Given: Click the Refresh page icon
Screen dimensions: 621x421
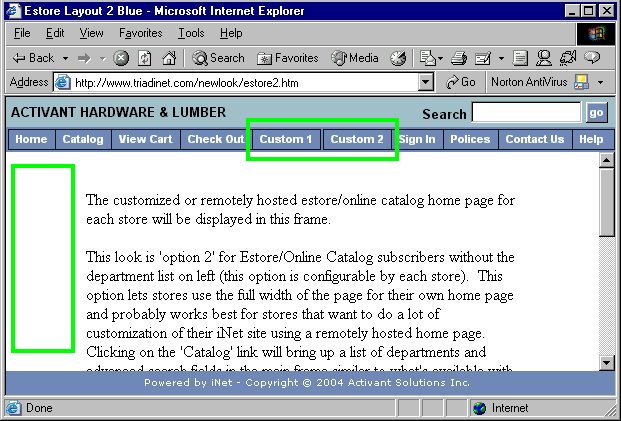Looking at the screenshot, I should coord(144,58).
